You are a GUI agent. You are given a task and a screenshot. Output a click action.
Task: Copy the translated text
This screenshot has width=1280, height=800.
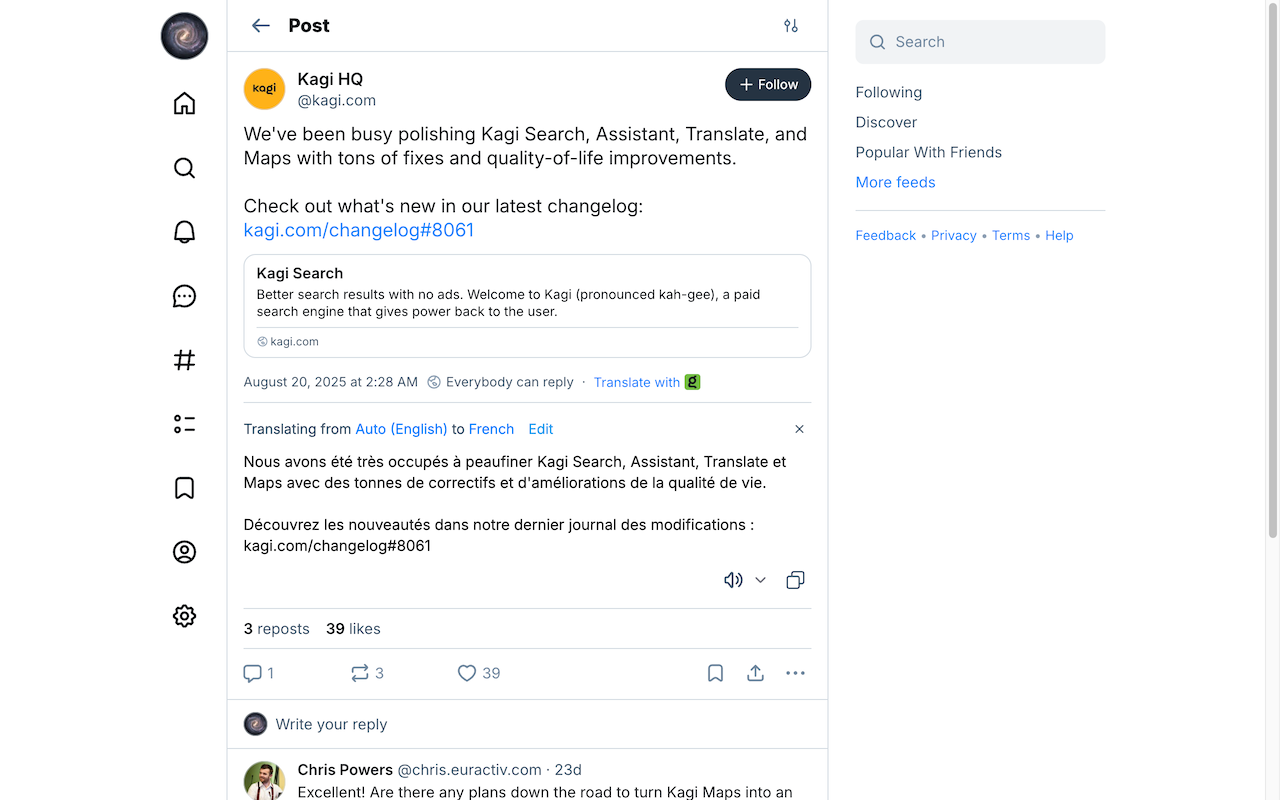795,580
